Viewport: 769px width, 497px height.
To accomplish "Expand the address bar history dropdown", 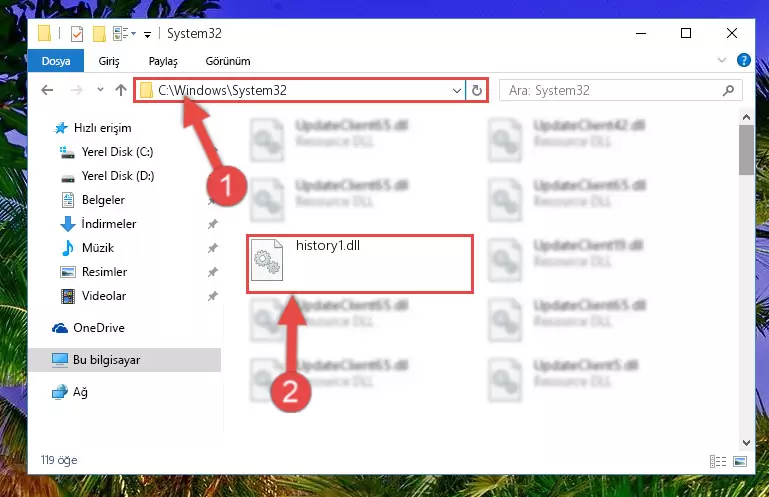I will (457, 90).
